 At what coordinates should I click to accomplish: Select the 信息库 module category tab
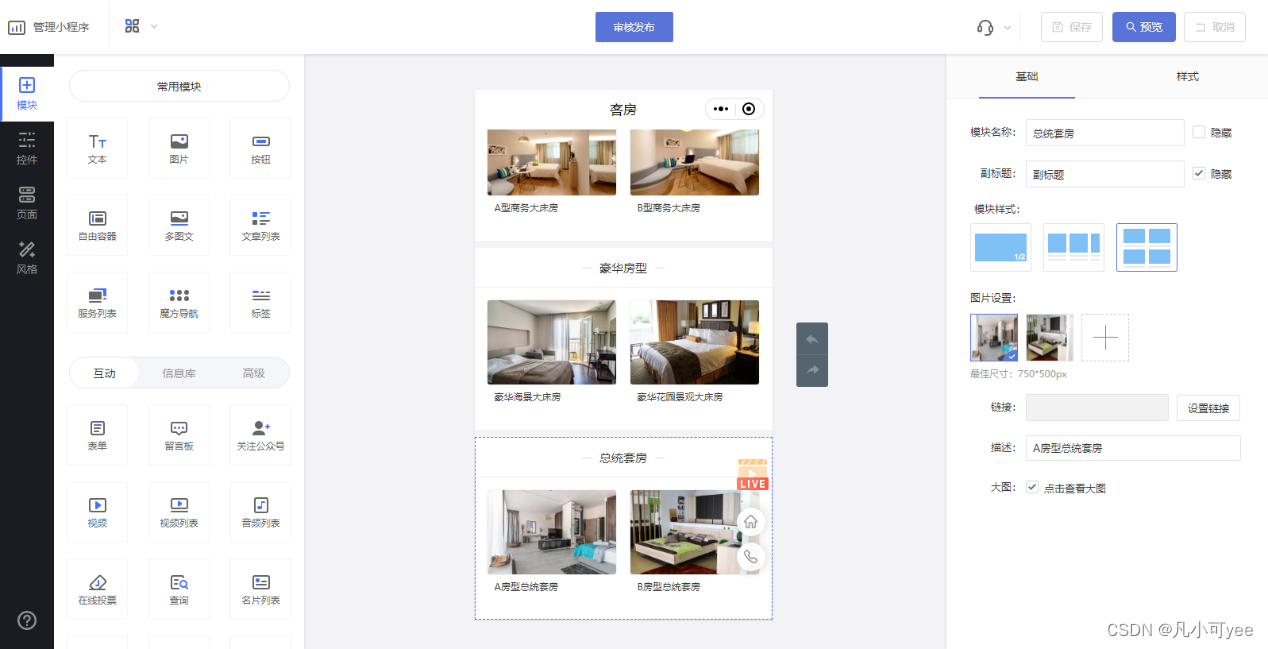[x=179, y=373]
